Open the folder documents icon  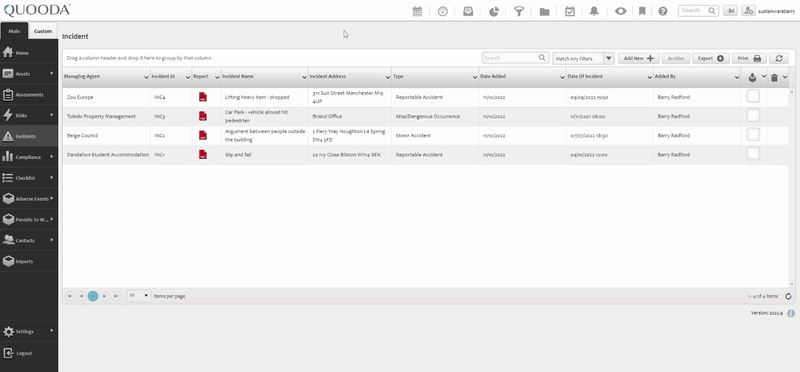[544, 11]
